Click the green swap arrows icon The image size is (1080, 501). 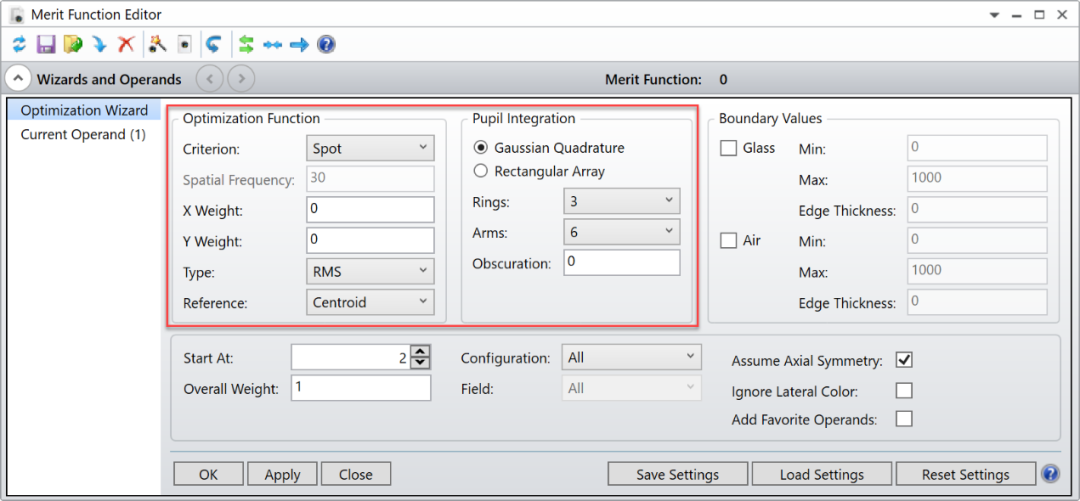tap(247, 45)
